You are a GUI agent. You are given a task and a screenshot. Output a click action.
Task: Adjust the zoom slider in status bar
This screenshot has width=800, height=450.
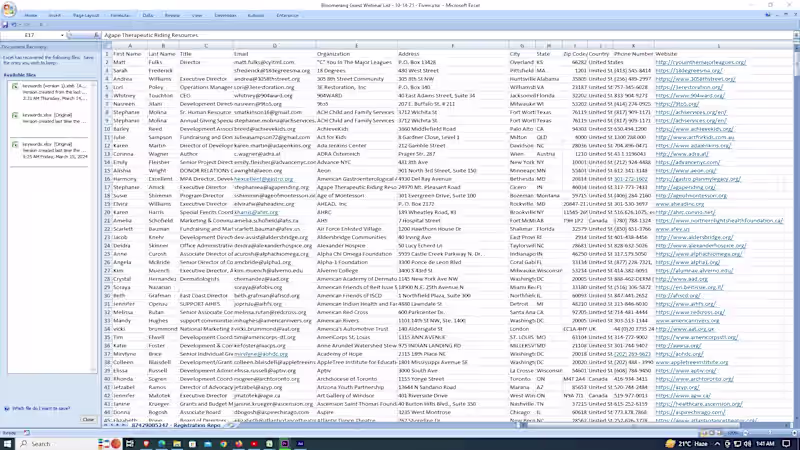click(770, 433)
